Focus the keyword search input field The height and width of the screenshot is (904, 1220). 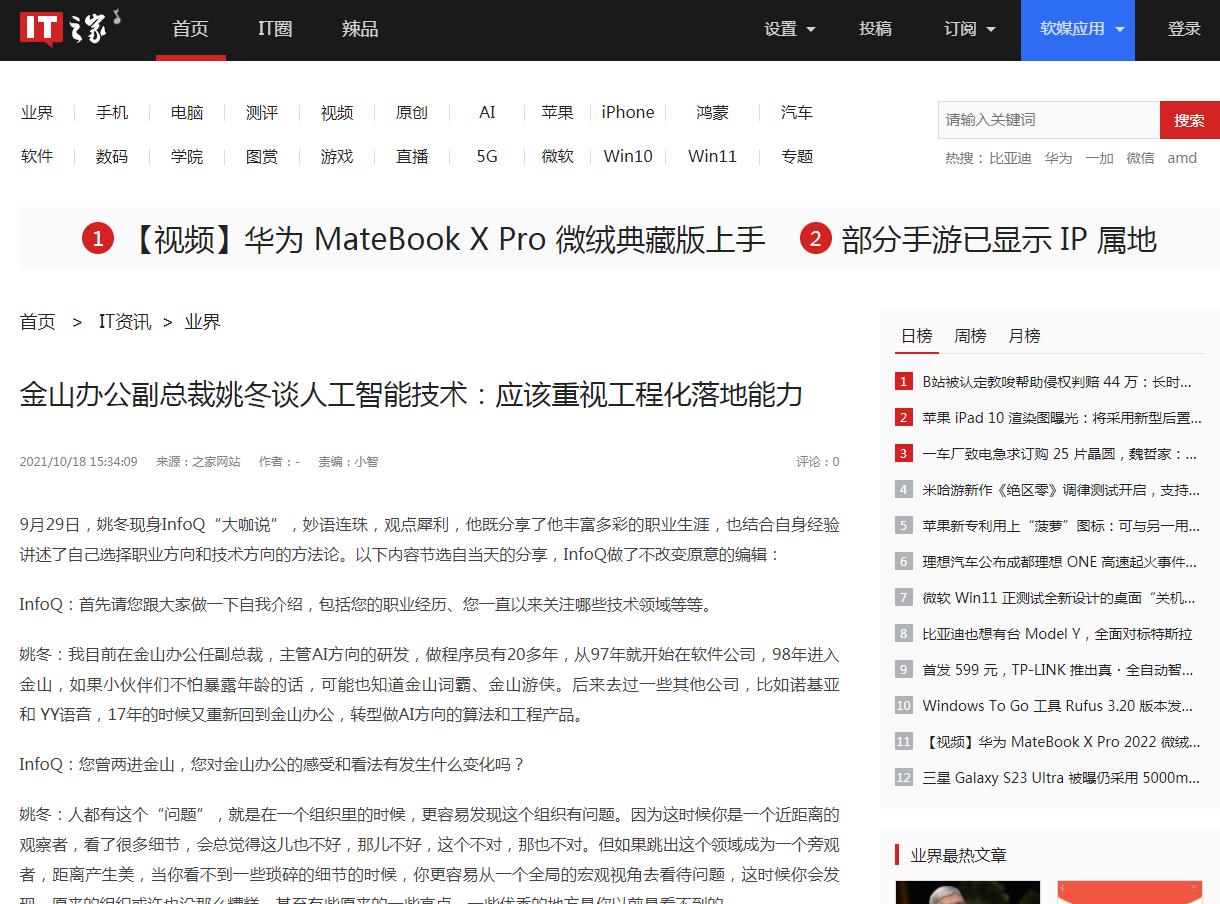[1049, 120]
